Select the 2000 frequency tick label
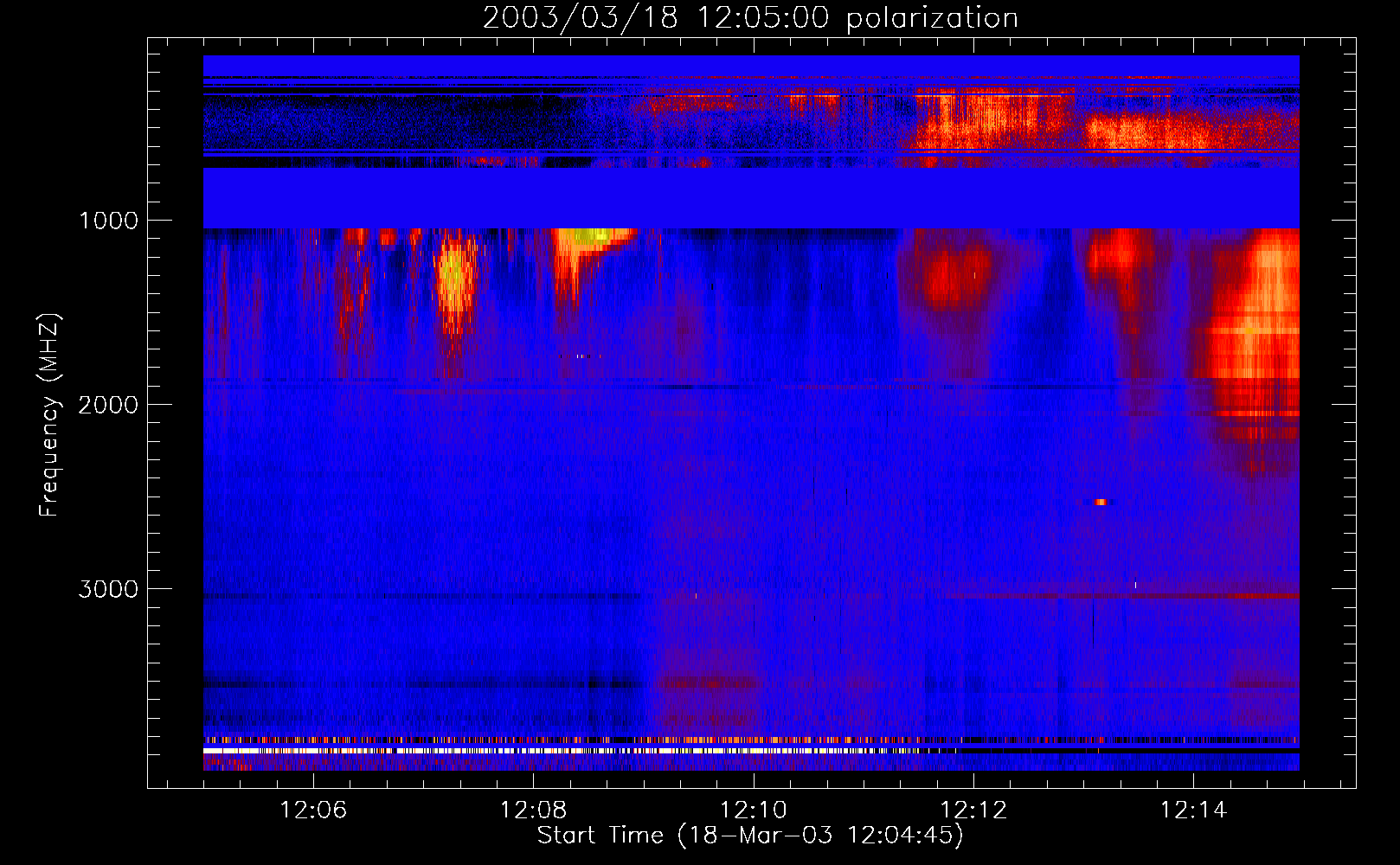This screenshot has width=1400, height=865. [x=108, y=405]
